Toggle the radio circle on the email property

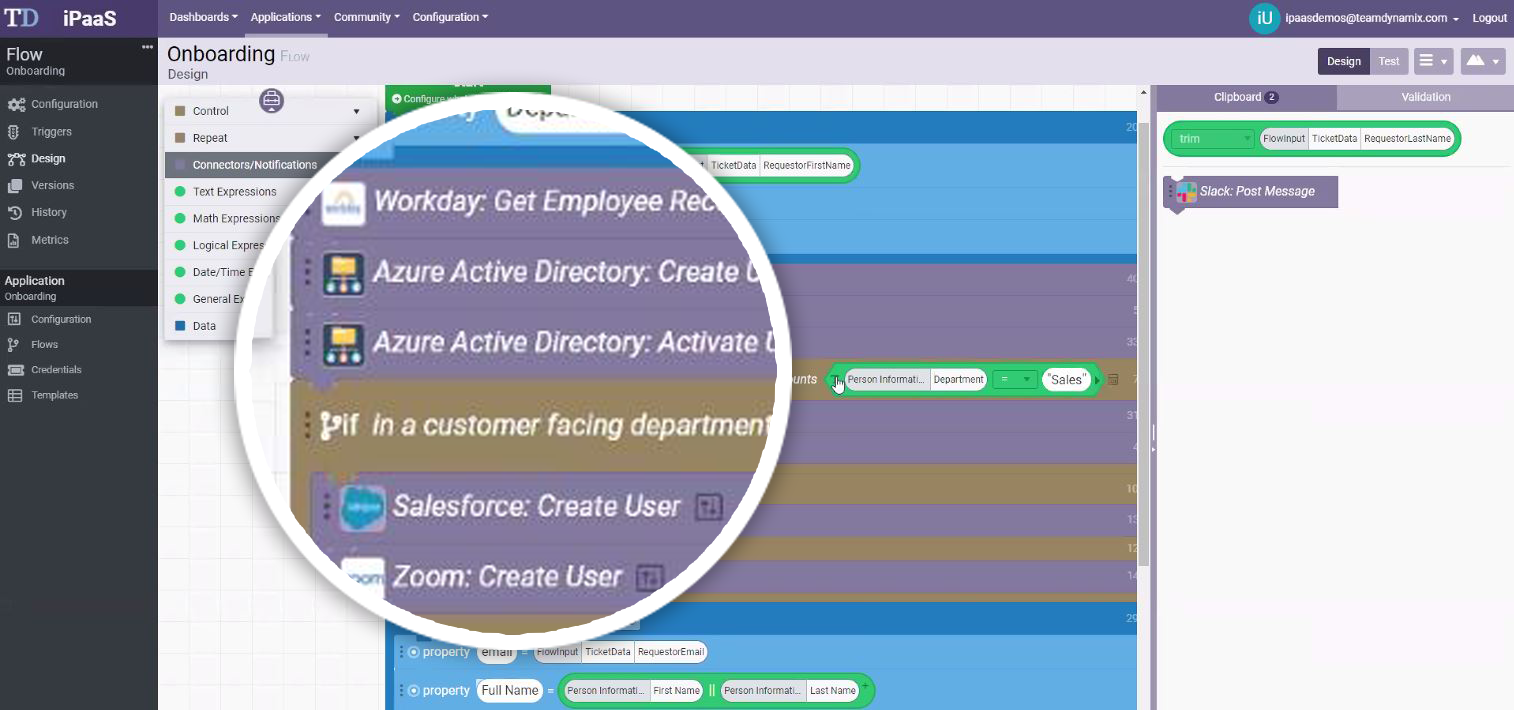tap(413, 652)
